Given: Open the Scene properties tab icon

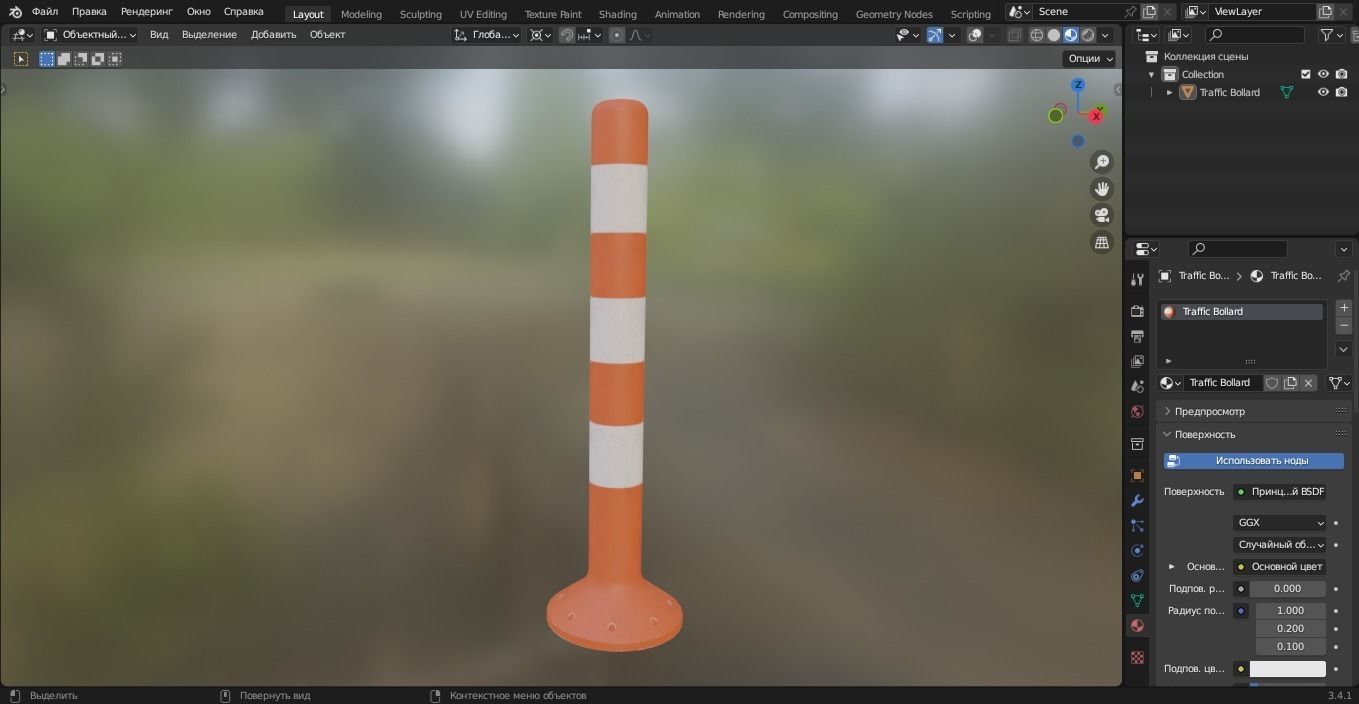Looking at the screenshot, I should 1137,386.
